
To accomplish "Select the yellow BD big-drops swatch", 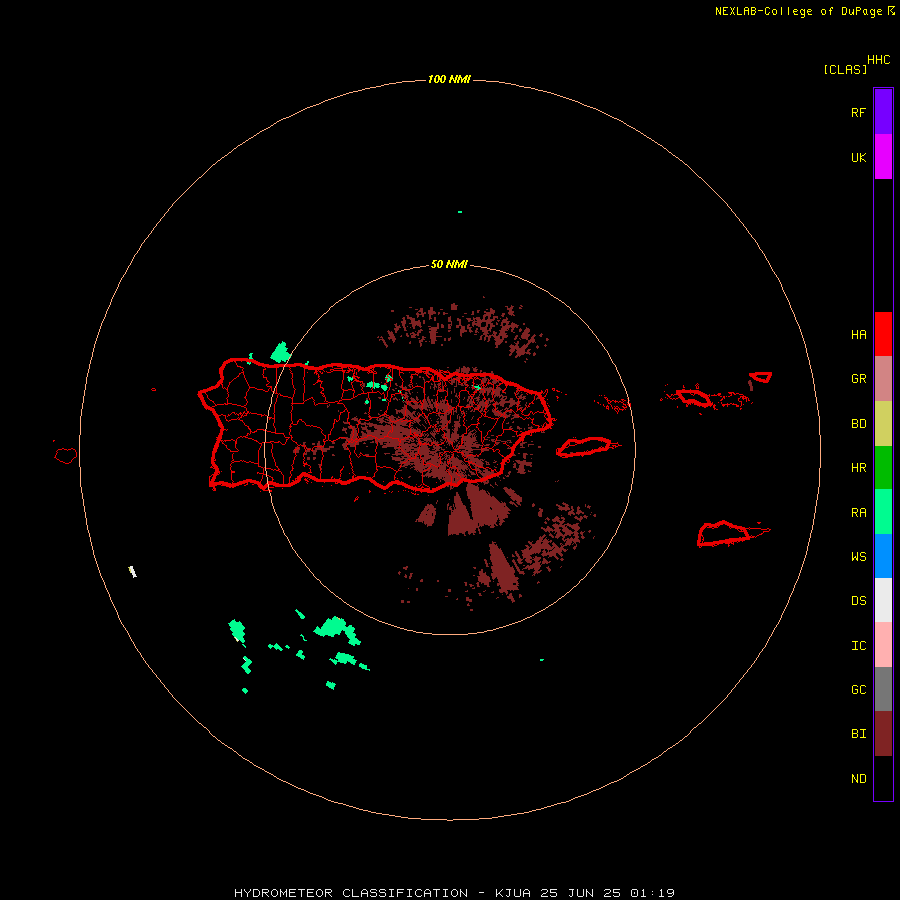I will coord(883,423).
